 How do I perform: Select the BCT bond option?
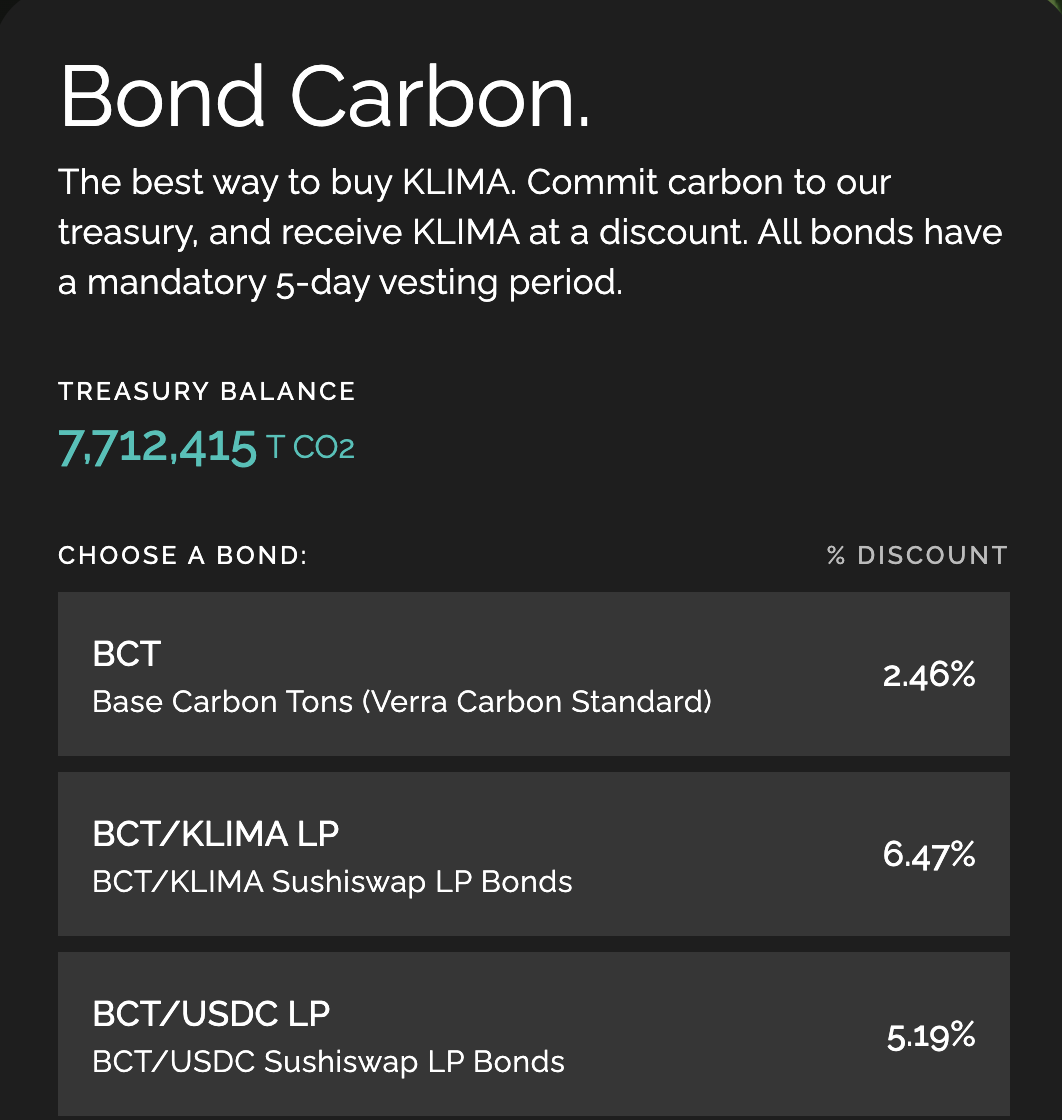530,673
